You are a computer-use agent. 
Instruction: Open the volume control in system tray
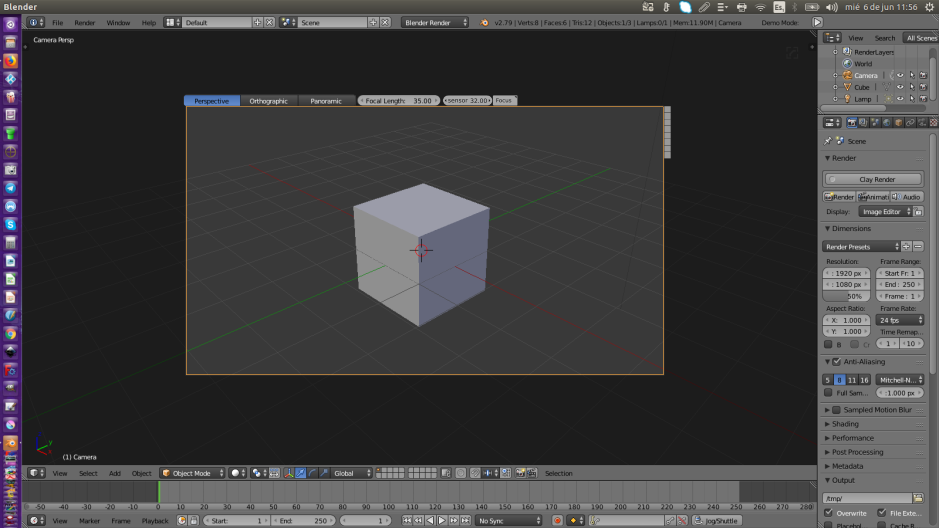832,7
